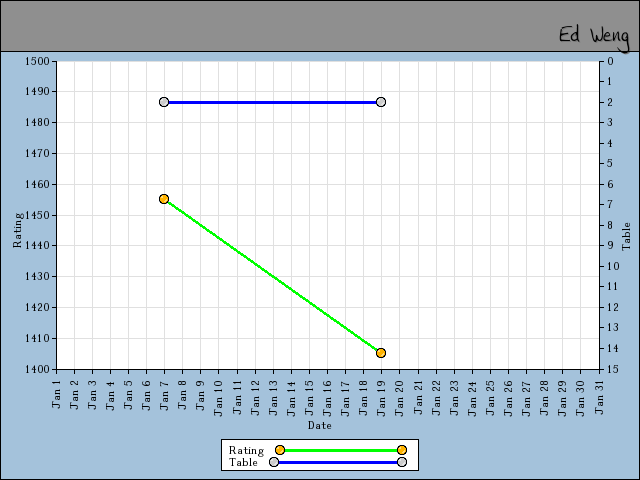This screenshot has width=640, height=480.
Task: Click the 1450 rating axis label
Action: 37,215
